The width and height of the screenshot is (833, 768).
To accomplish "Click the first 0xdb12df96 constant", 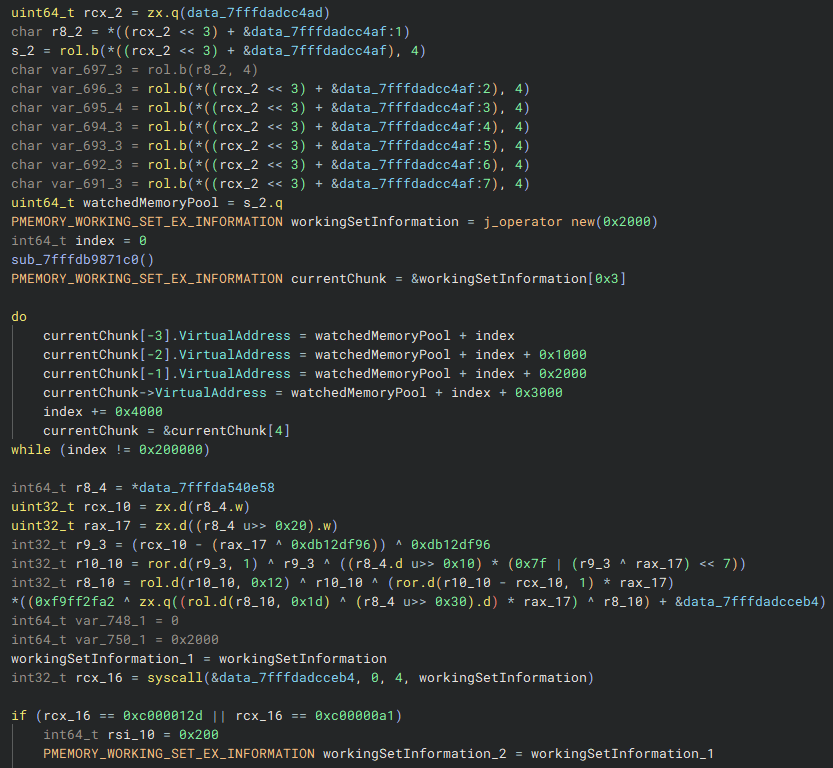I will point(331,545).
